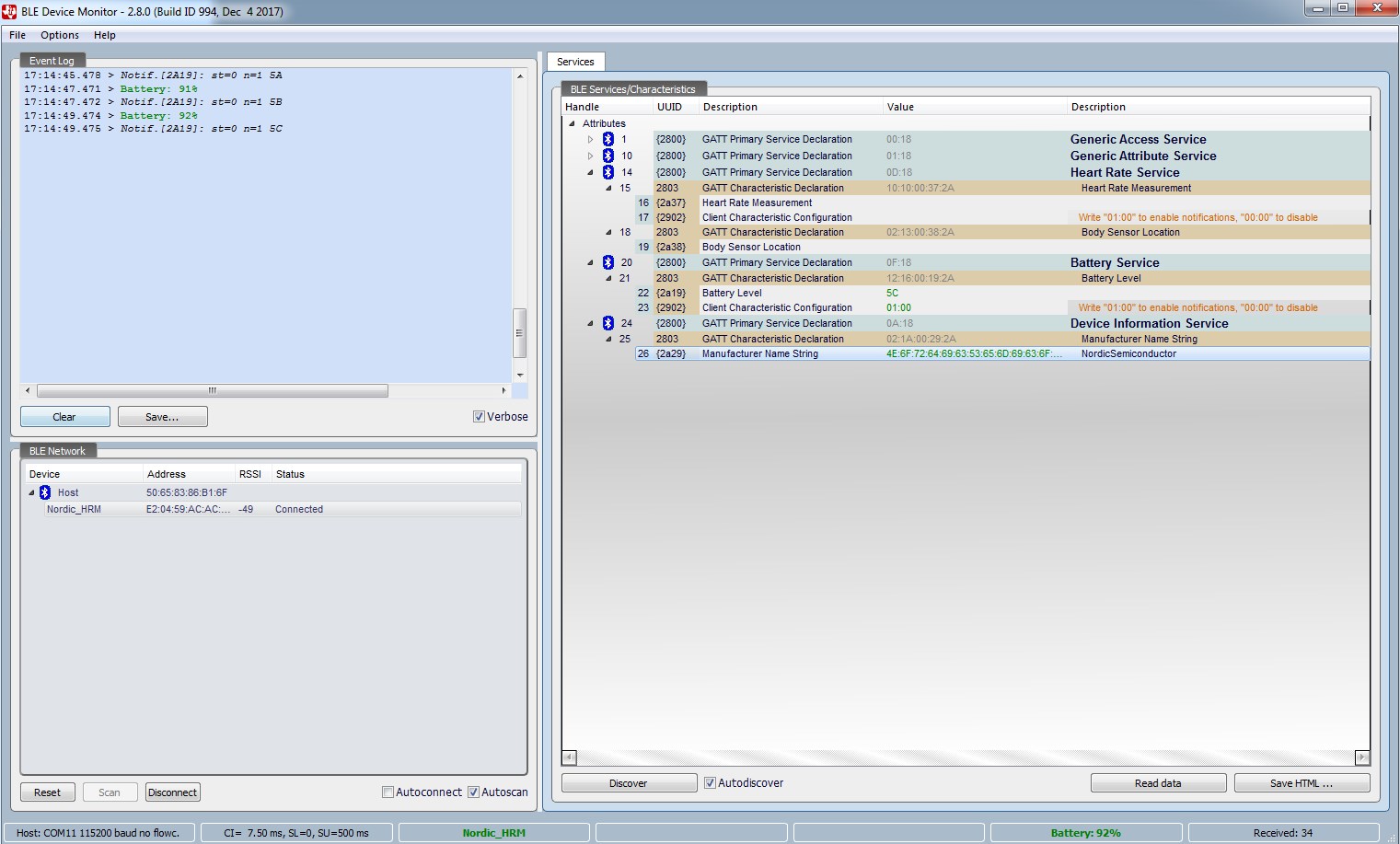
Task: Click the Address column header
Action: (x=190, y=474)
